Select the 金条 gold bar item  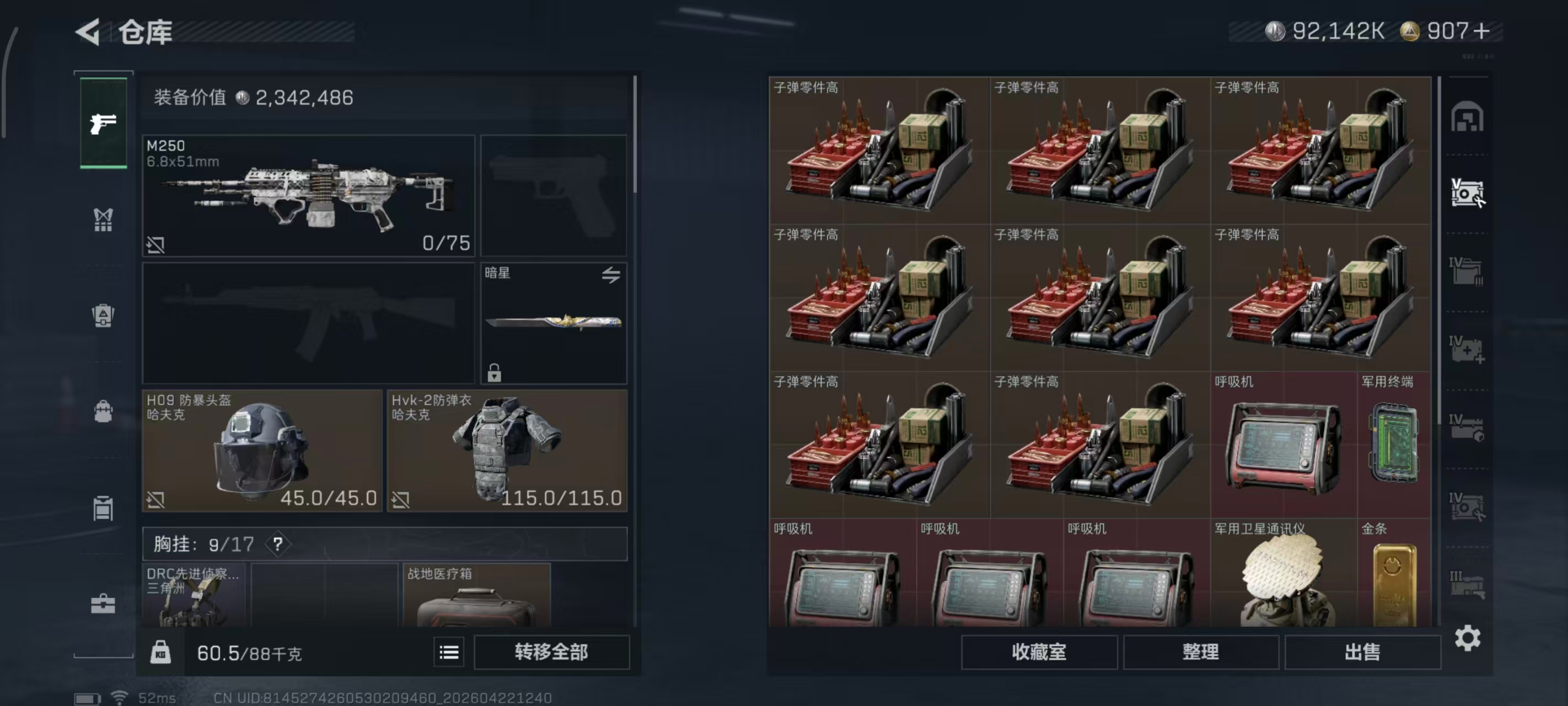point(1394,573)
